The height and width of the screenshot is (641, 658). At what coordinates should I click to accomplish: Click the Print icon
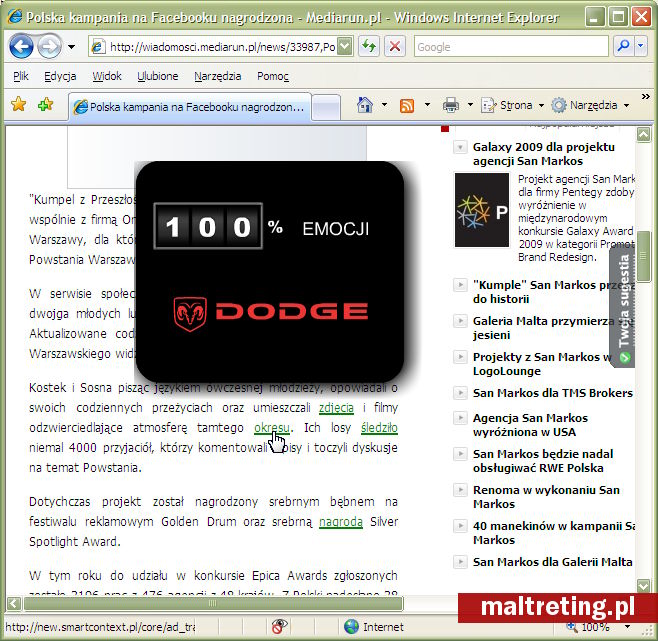tap(451, 105)
